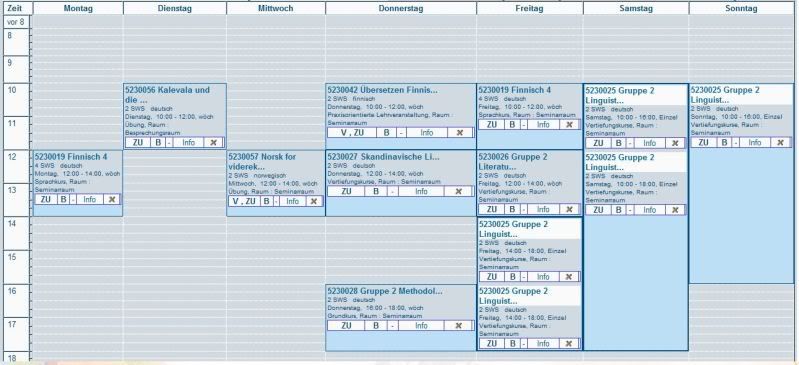799x365 pixels.
Task: Click minus button on Gruppe 2 Methodol
Action: [x=392, y=326]
